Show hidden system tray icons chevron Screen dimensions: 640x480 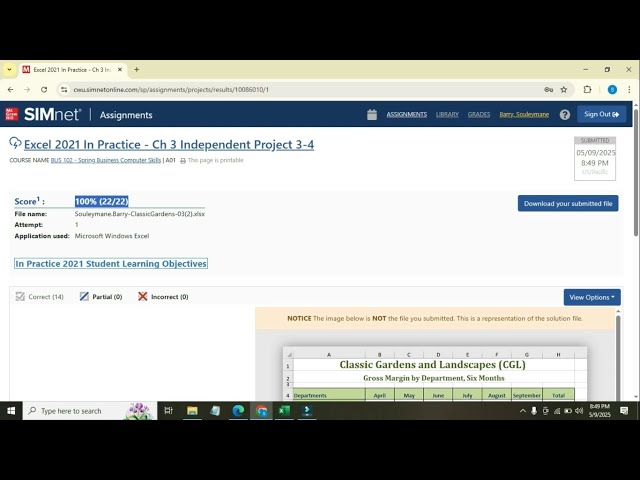click(523, 411)
